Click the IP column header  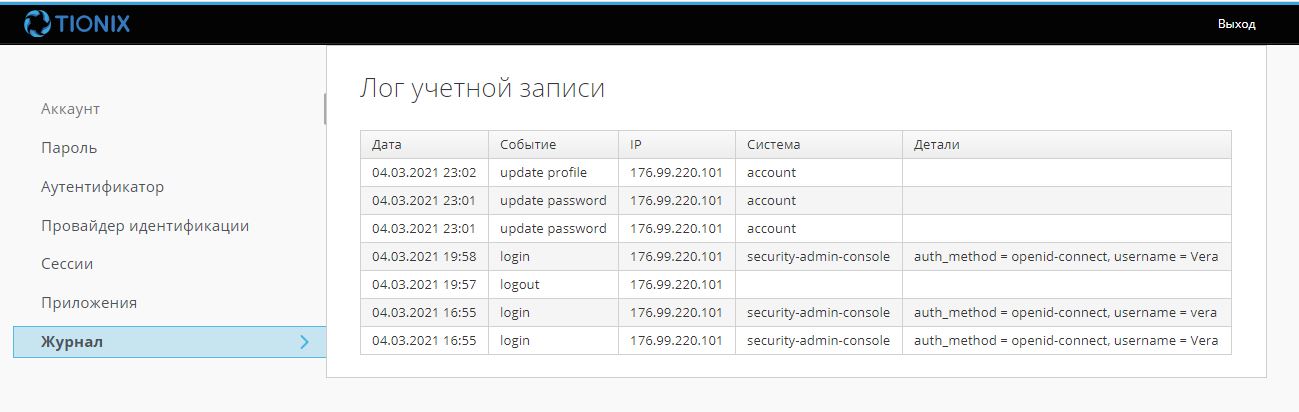pos(636,145)
